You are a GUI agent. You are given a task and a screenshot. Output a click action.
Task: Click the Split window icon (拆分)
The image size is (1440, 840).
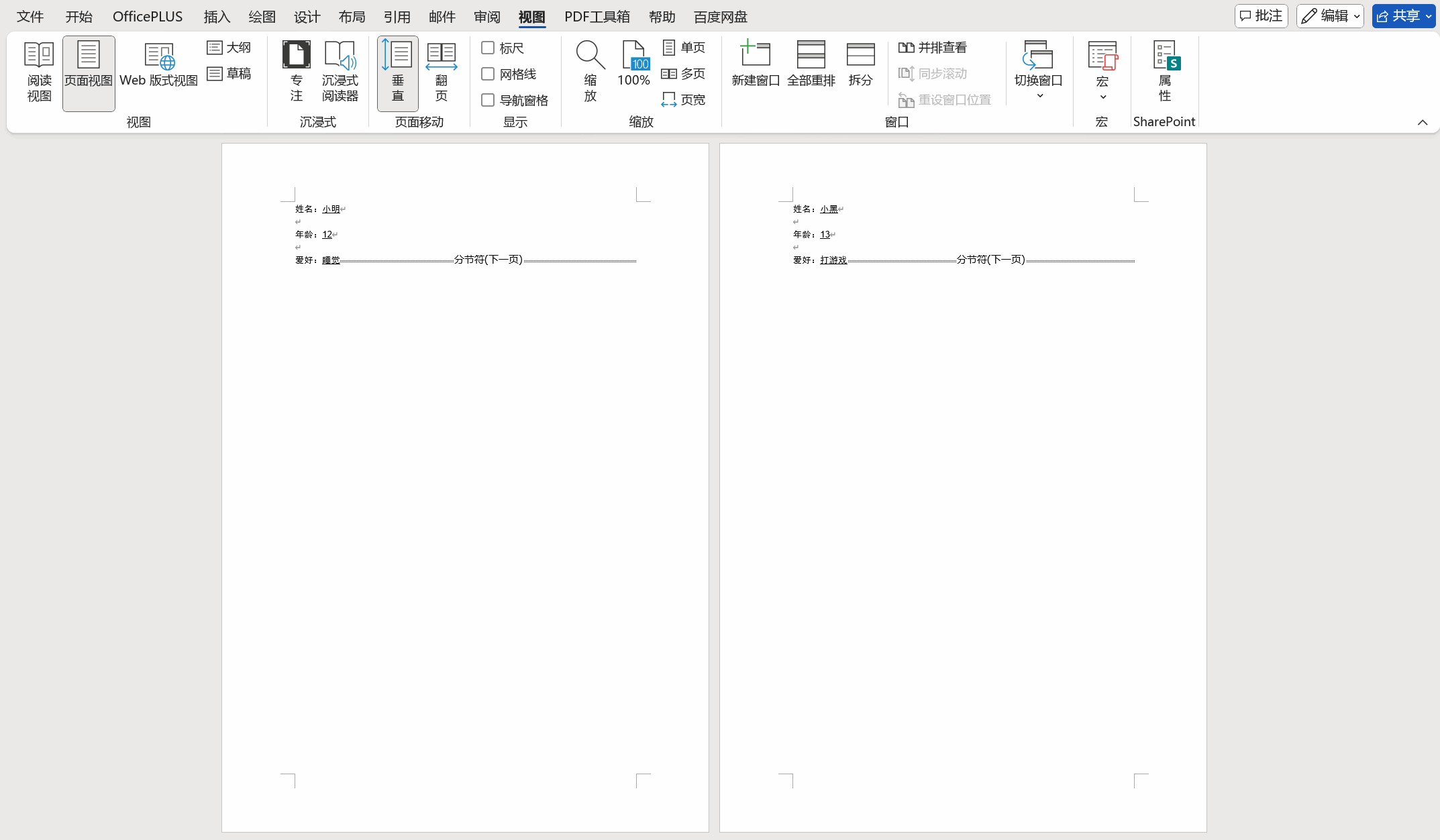[x=860, y=65]
